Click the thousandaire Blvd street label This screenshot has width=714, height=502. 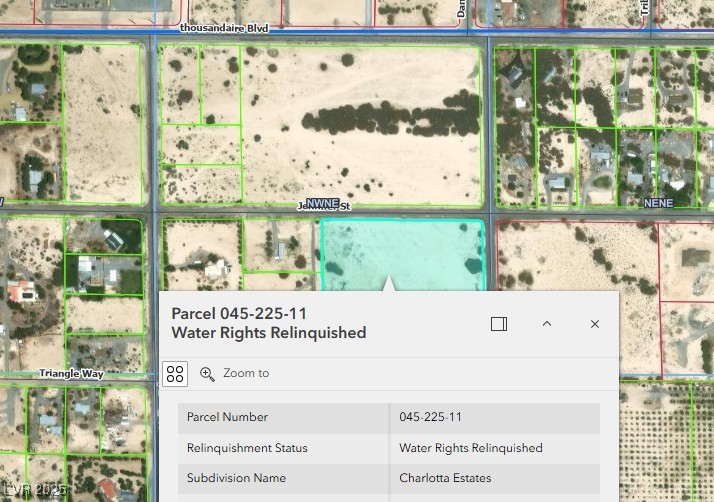pyautogui.click(x=224, y=29)
